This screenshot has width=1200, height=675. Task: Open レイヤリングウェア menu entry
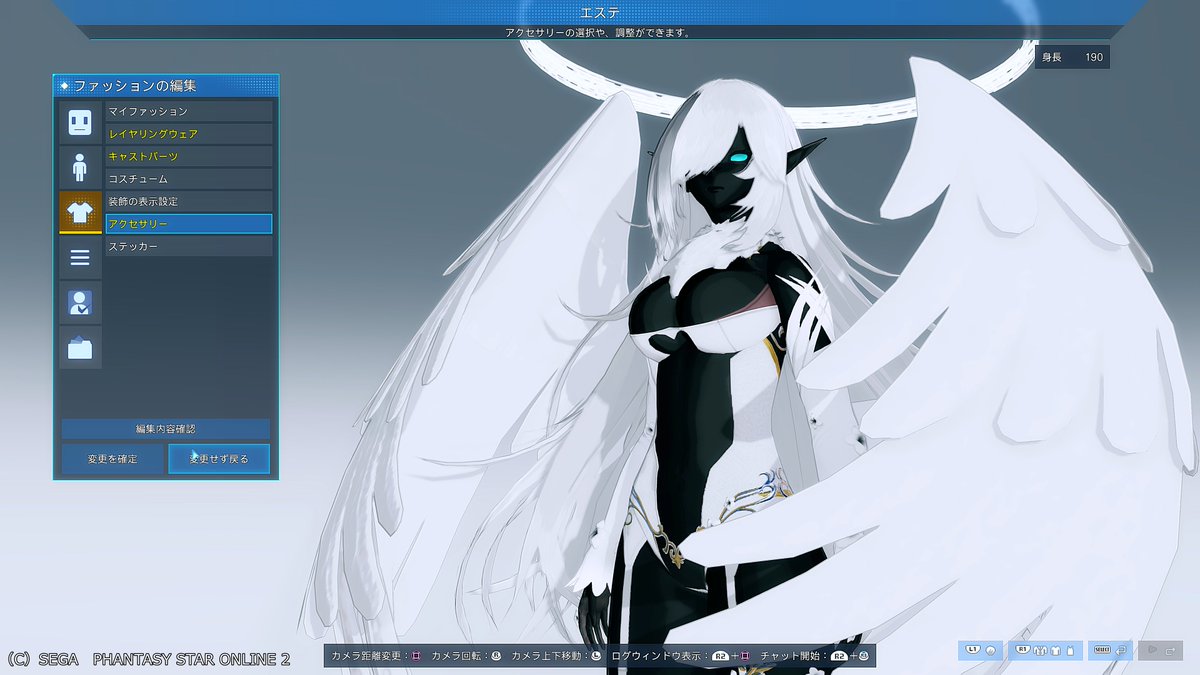(x=189, y=134)
